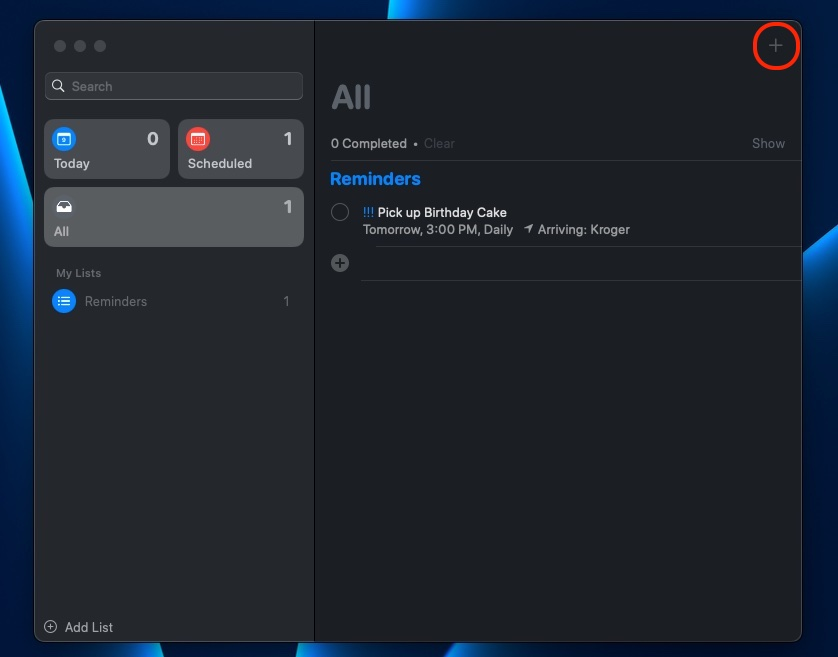Focus the Search field
Screen dimensions: 838x657
coord(174,86)
